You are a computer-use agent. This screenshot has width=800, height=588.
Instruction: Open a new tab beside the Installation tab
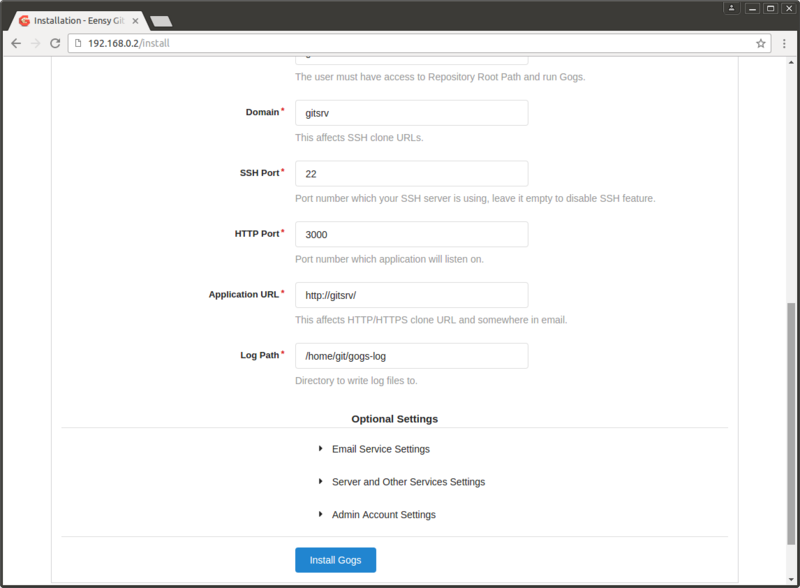161,21
